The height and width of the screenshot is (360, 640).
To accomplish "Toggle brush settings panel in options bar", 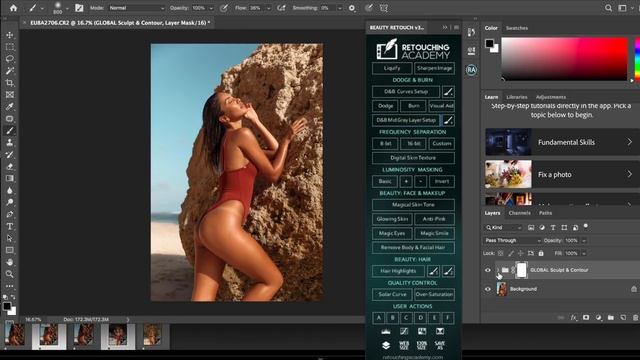I will [x=79, y=8].
